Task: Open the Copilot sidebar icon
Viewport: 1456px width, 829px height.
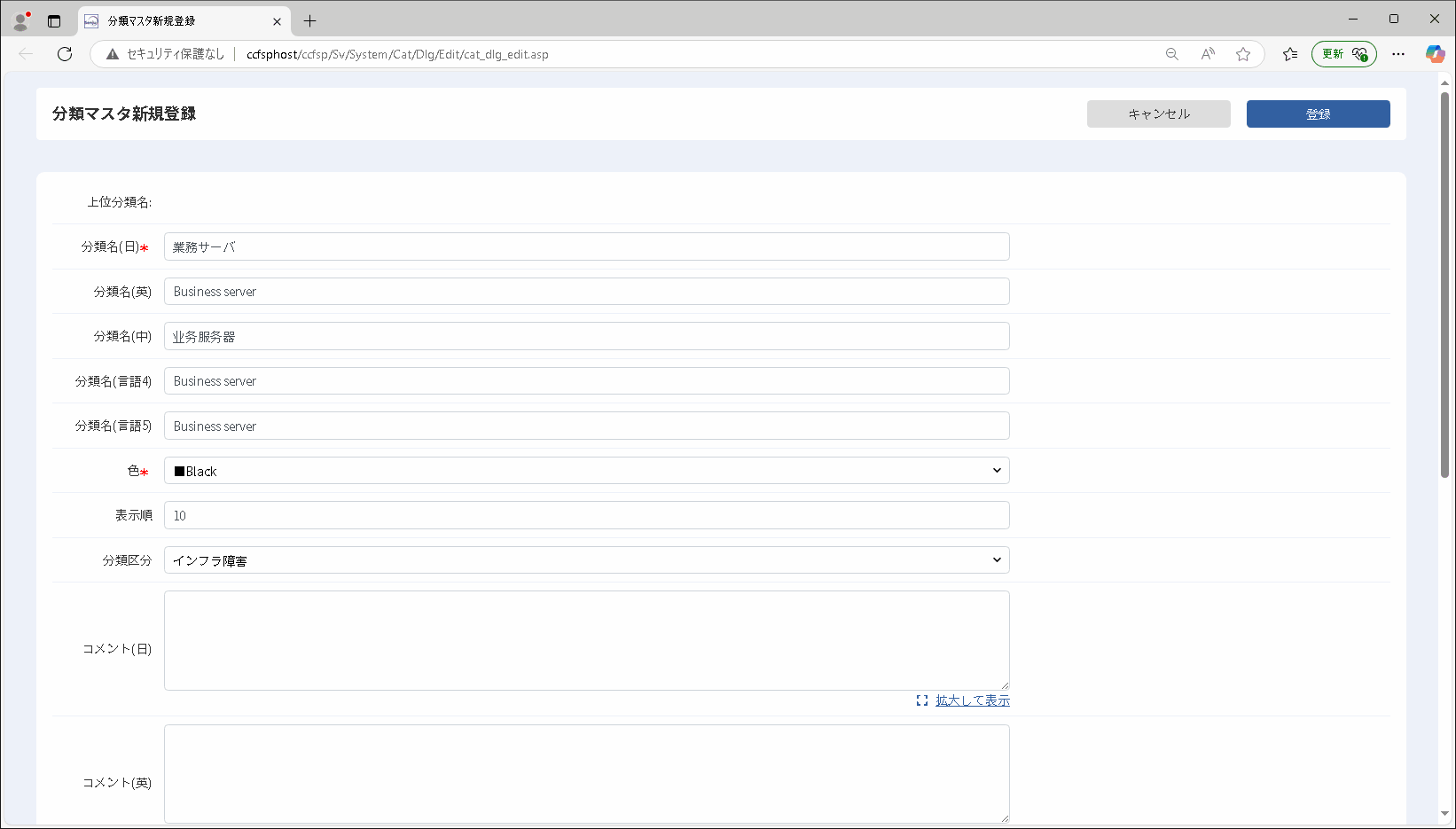Action: point(1435,54)
